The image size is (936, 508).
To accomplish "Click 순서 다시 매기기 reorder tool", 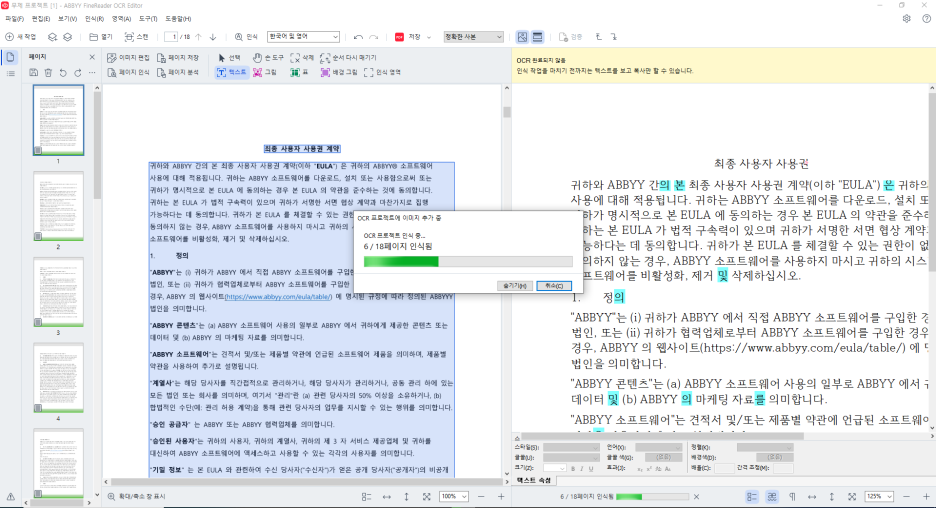I will 348,58.
